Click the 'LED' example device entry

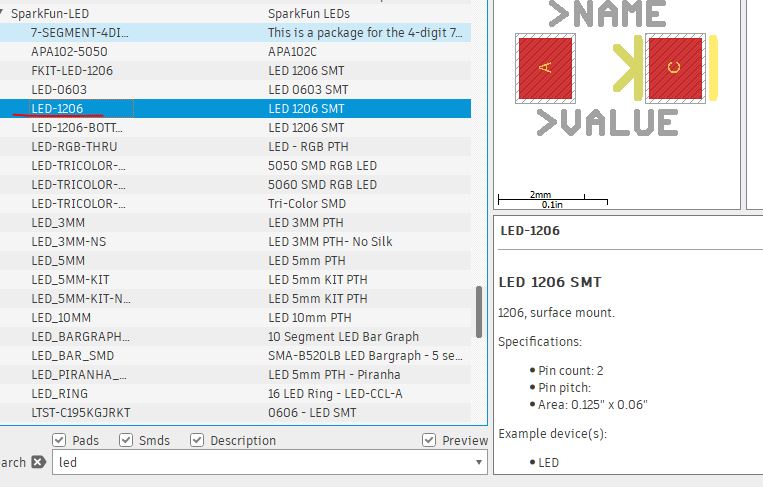[x=548, y=462]
